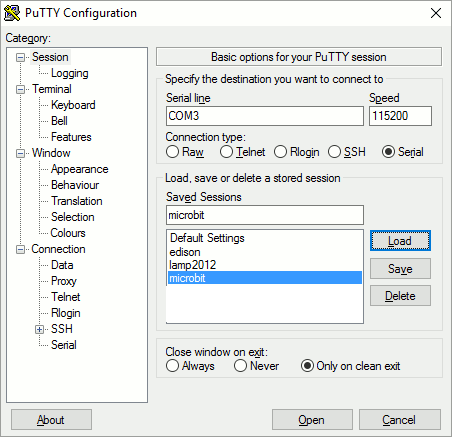
Task: Click the Save button
Action: [x=400, y=269]
